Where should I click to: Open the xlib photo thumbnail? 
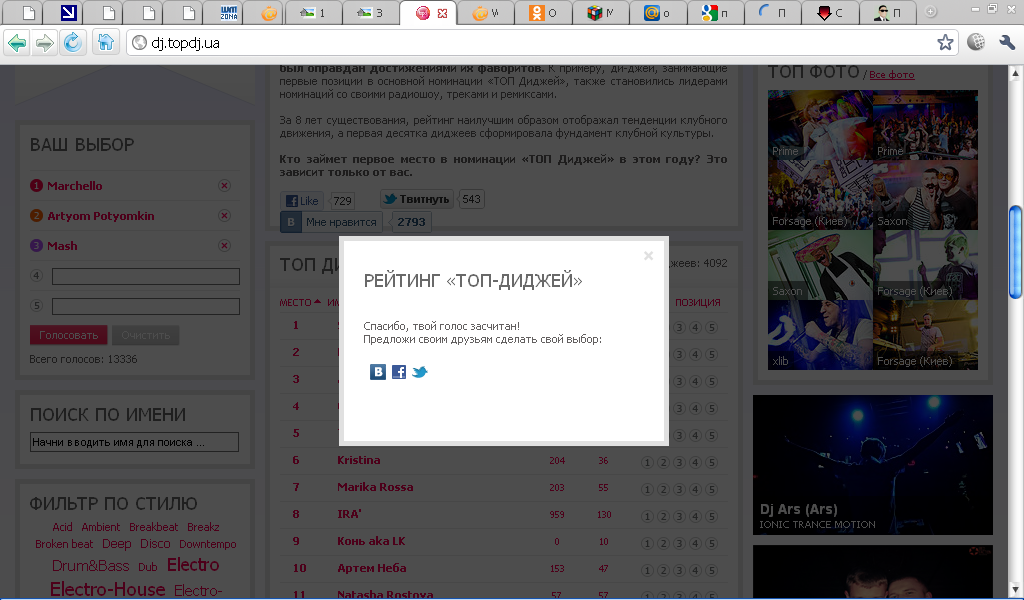(820, 335)
